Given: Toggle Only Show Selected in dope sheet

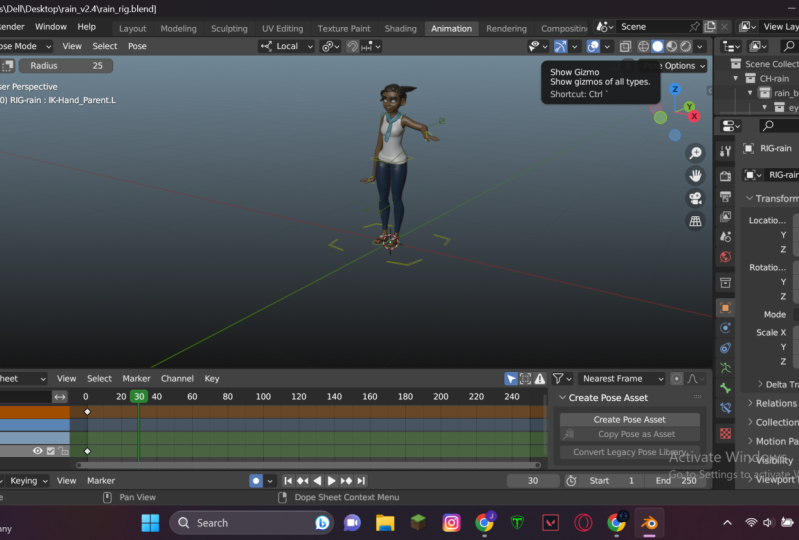Looking at the screenshot, I should click(x=511, y=379).
